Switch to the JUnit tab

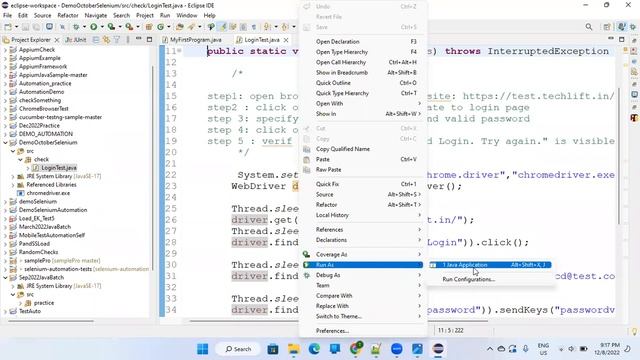tap(76, 40)
